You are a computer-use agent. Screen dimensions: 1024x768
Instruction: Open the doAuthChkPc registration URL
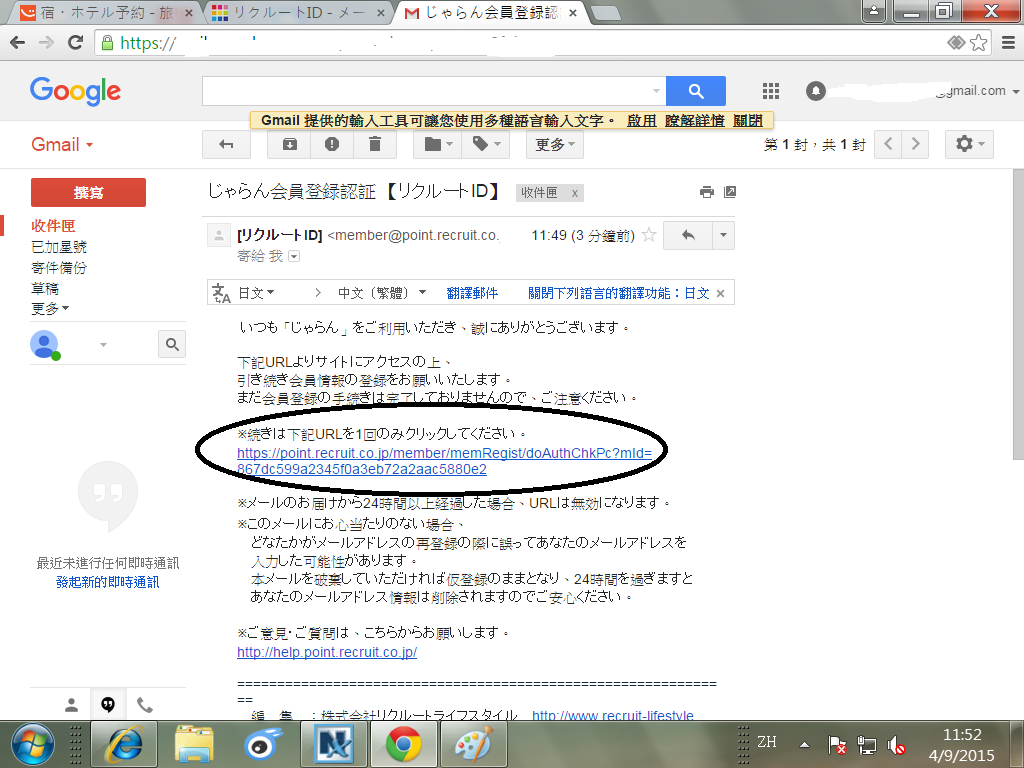coord(444,461)
